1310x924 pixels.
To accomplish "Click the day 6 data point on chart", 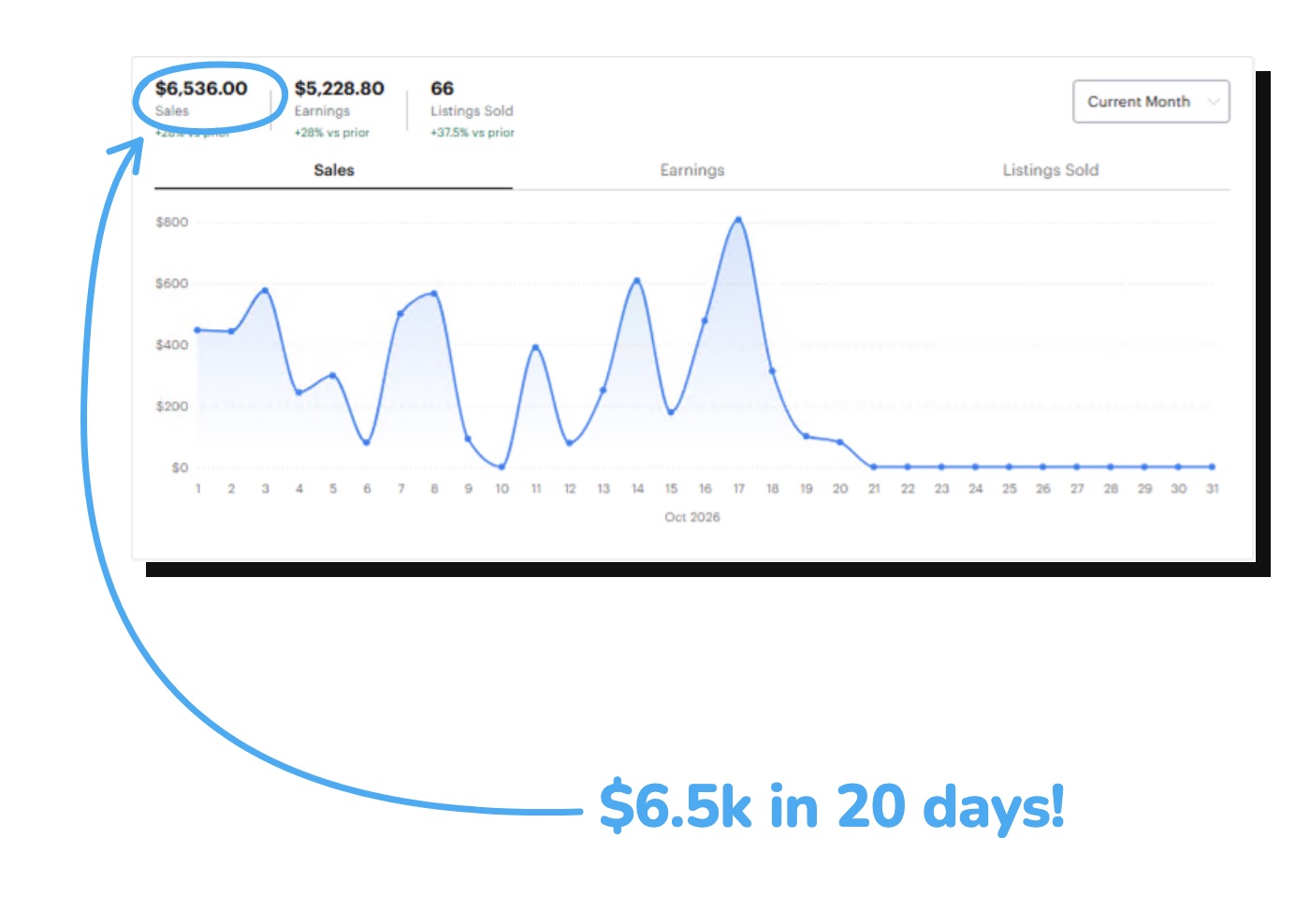I will pyautogui.click(x=367, y=442).
